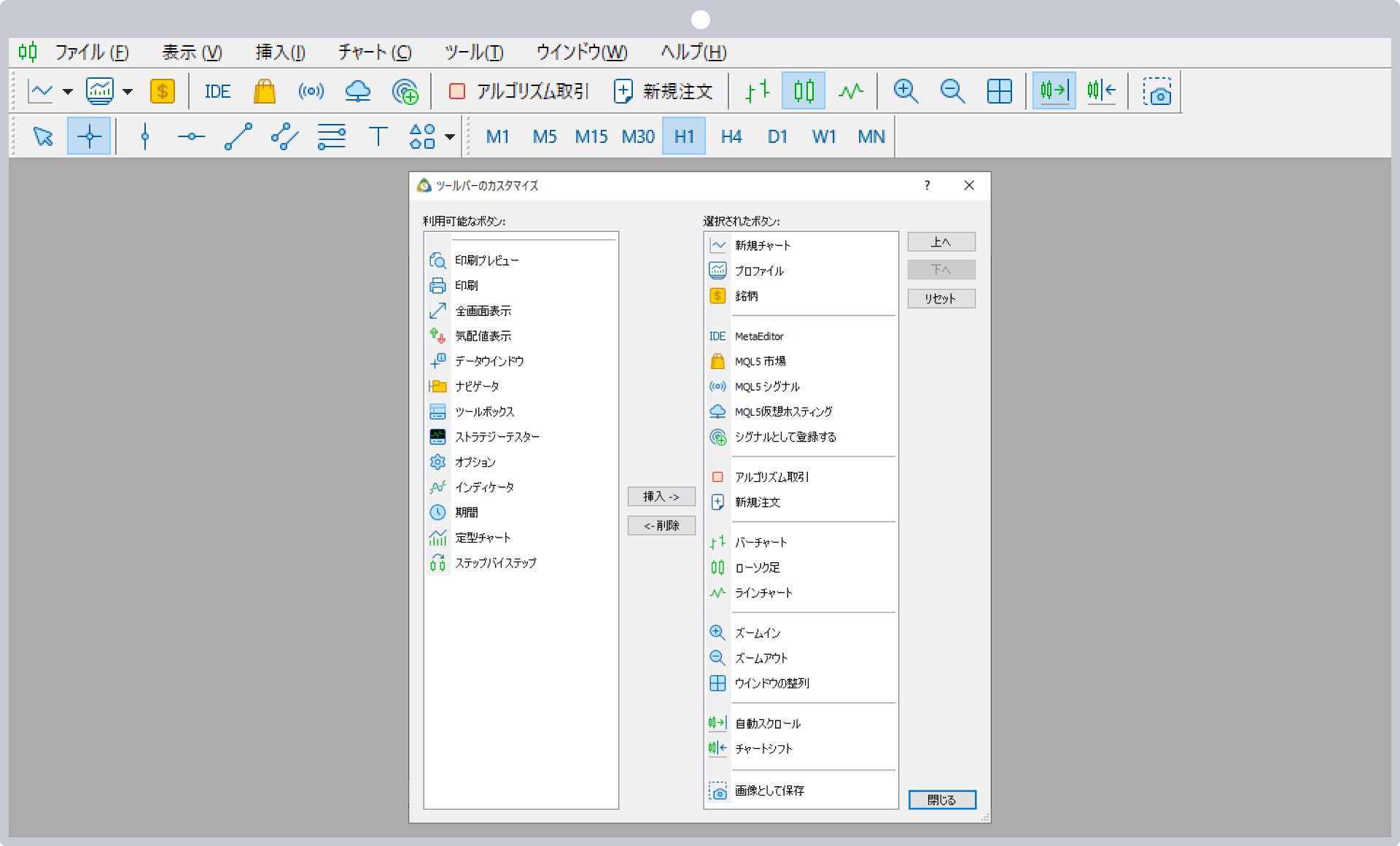Select the vertical line drawing tool
1400x846 pixels.
tap(145, 136)
